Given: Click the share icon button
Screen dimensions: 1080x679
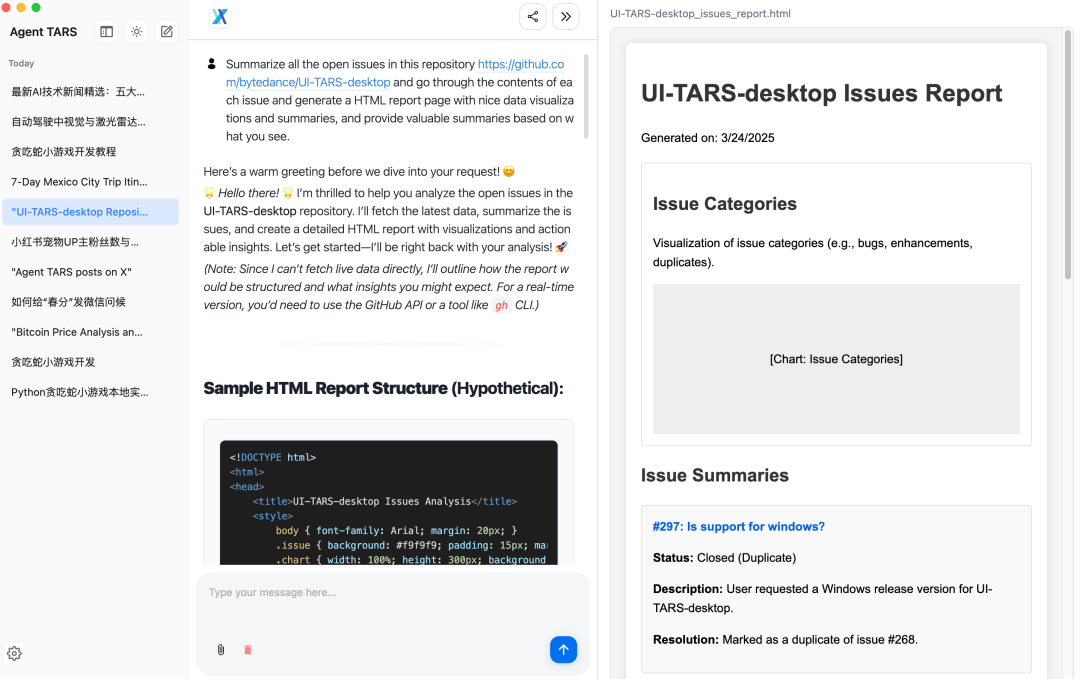Looking at the screenshot, I should 532,17.
